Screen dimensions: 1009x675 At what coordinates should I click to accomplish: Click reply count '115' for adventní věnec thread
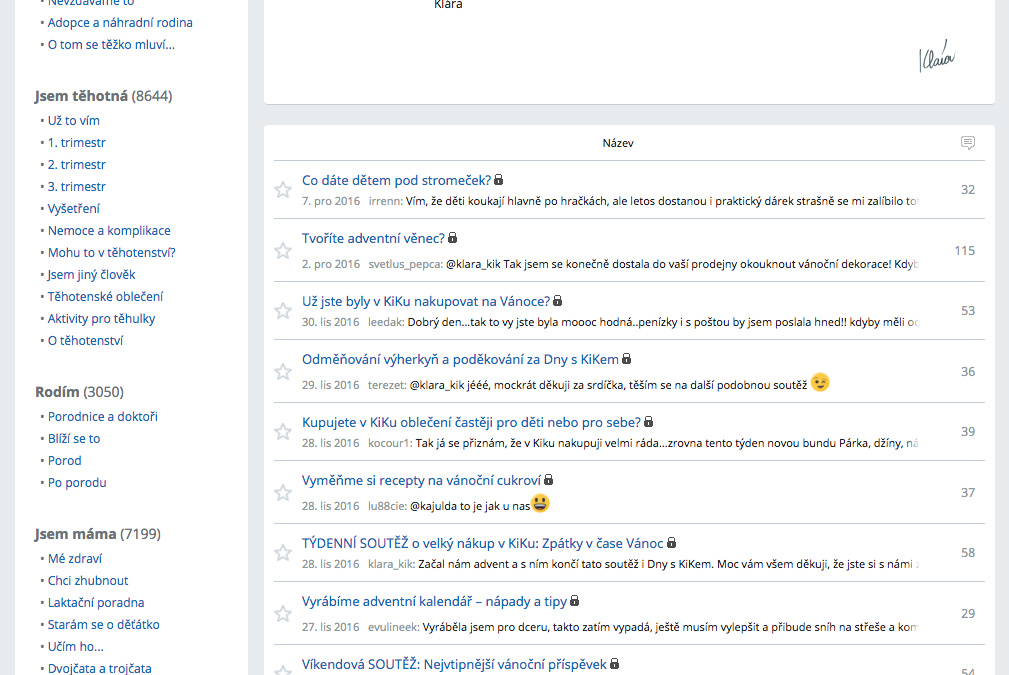[965, 250]
